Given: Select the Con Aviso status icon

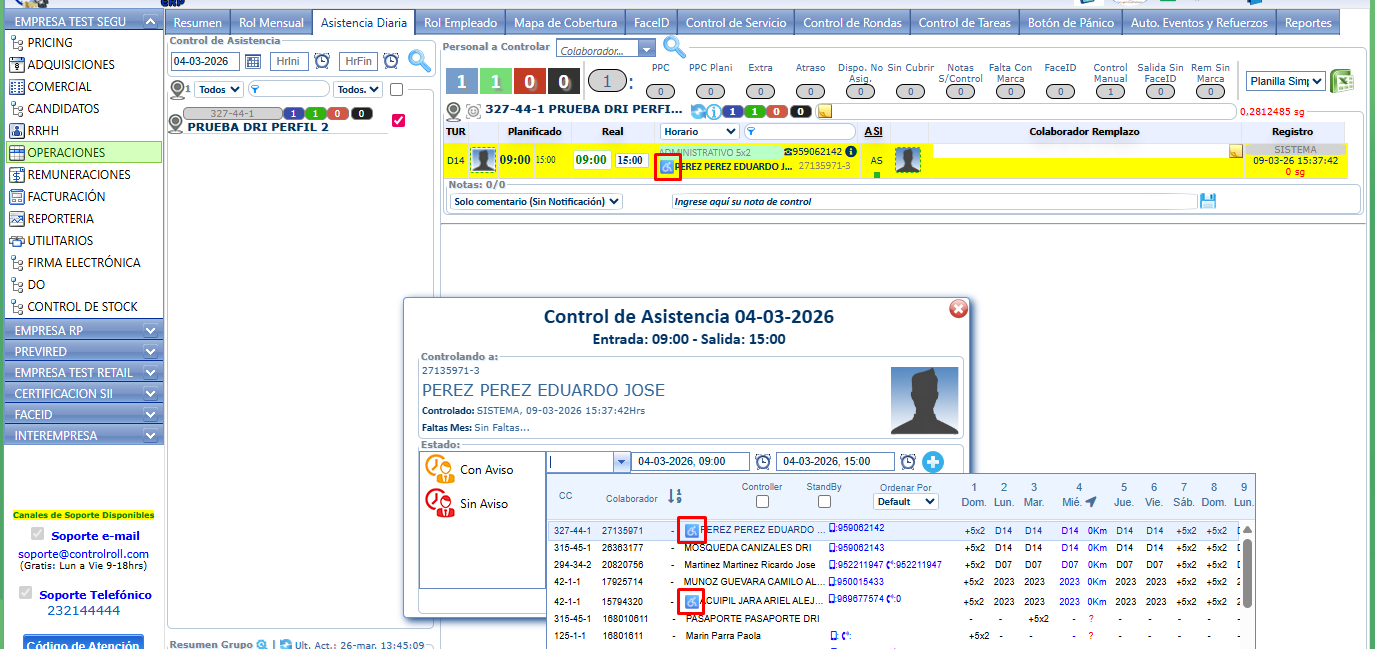Looking at the screenshot, I should tap(438, 468).
